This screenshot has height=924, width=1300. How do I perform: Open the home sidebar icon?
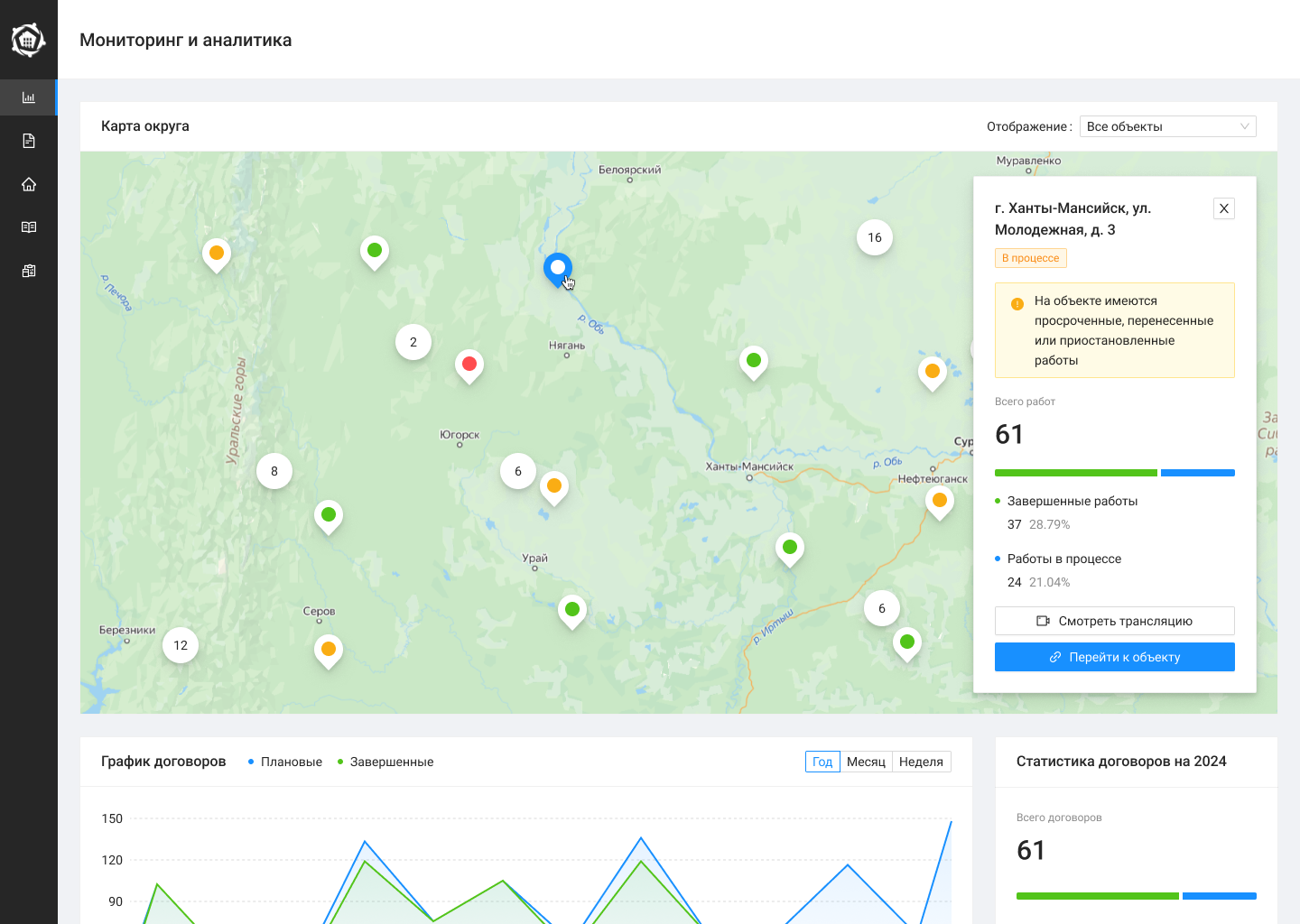(x=29, y=184)
